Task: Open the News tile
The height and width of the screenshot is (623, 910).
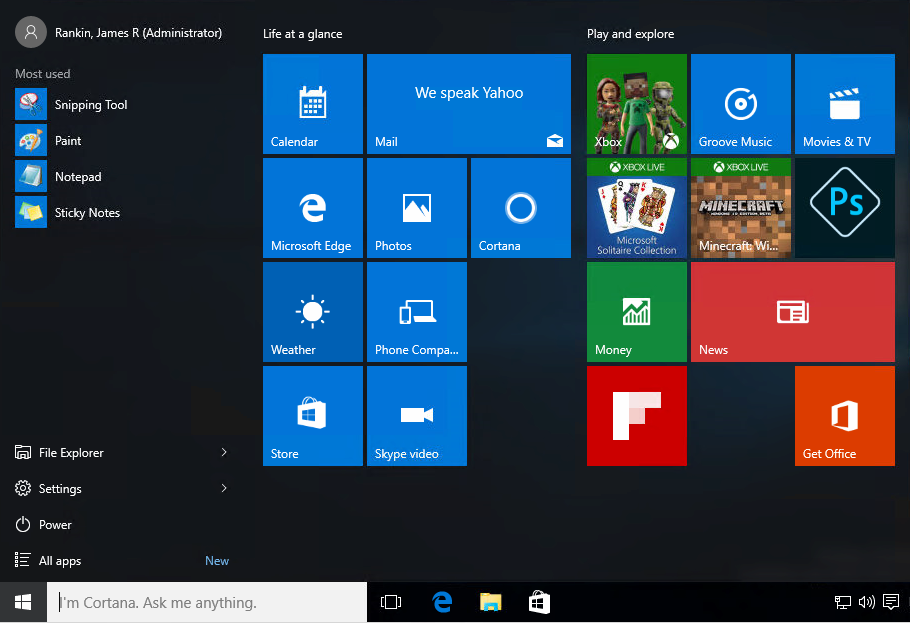Action: coord(793,312)
